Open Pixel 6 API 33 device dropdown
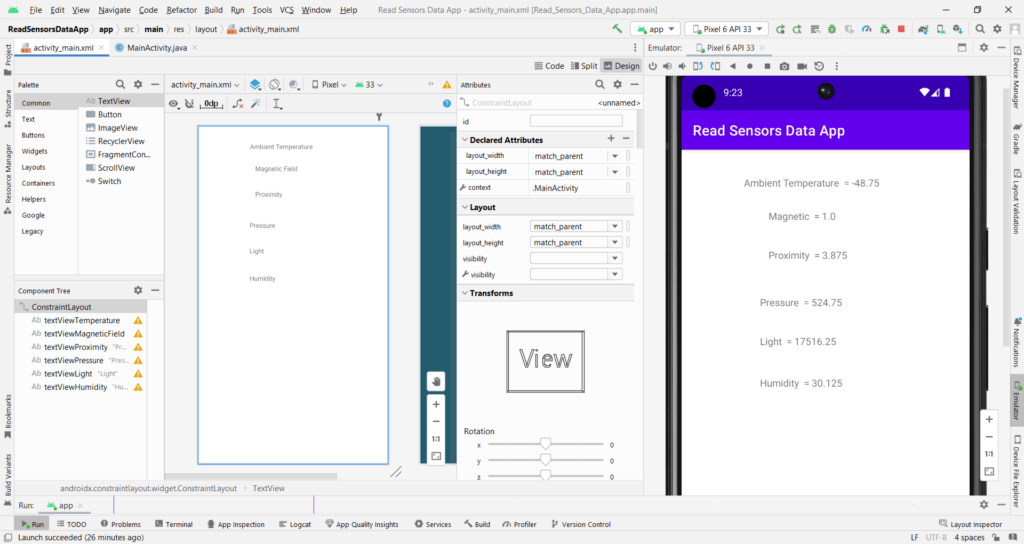Screen dimensions: 1024x544 pyautogui.click(x=727, y=29)
